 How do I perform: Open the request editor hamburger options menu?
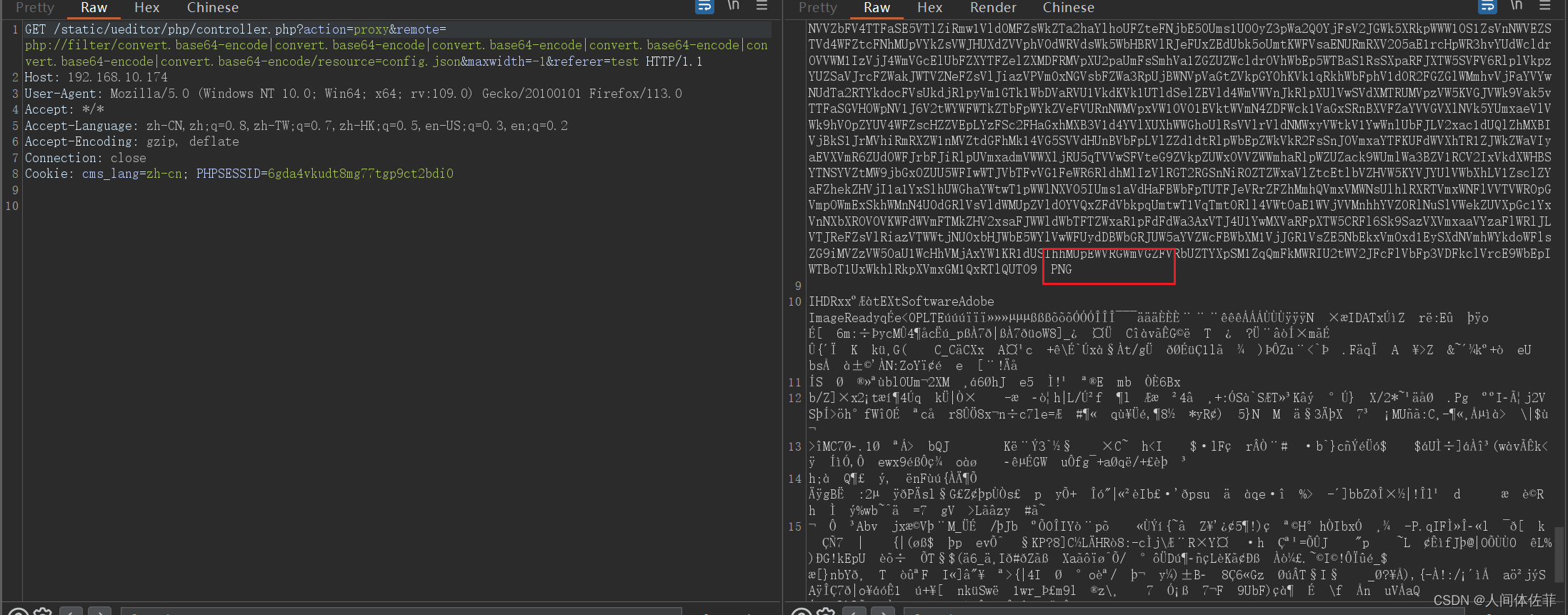[762, 6]
